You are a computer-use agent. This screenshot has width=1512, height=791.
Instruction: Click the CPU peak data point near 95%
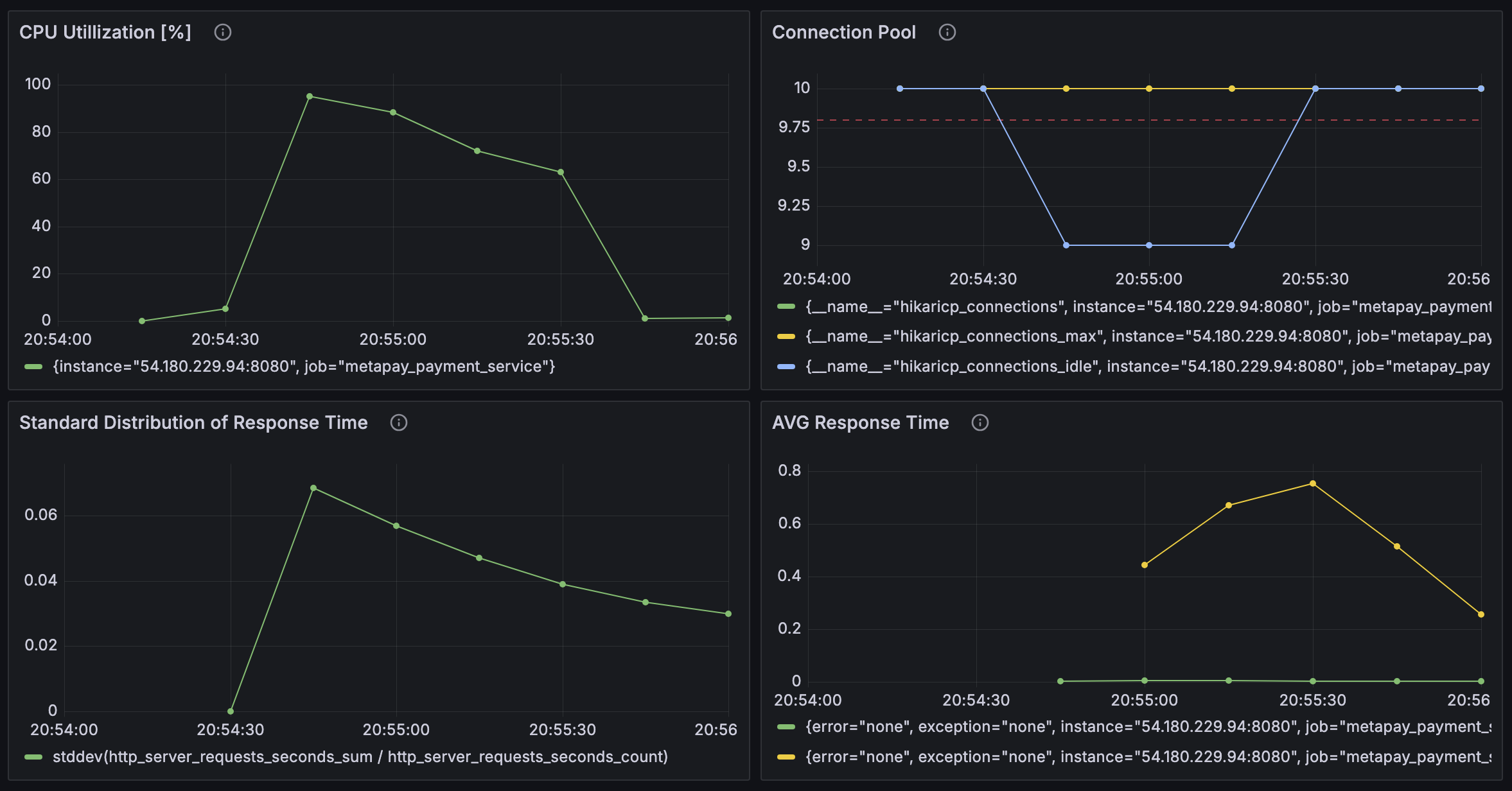pos(310,96)
